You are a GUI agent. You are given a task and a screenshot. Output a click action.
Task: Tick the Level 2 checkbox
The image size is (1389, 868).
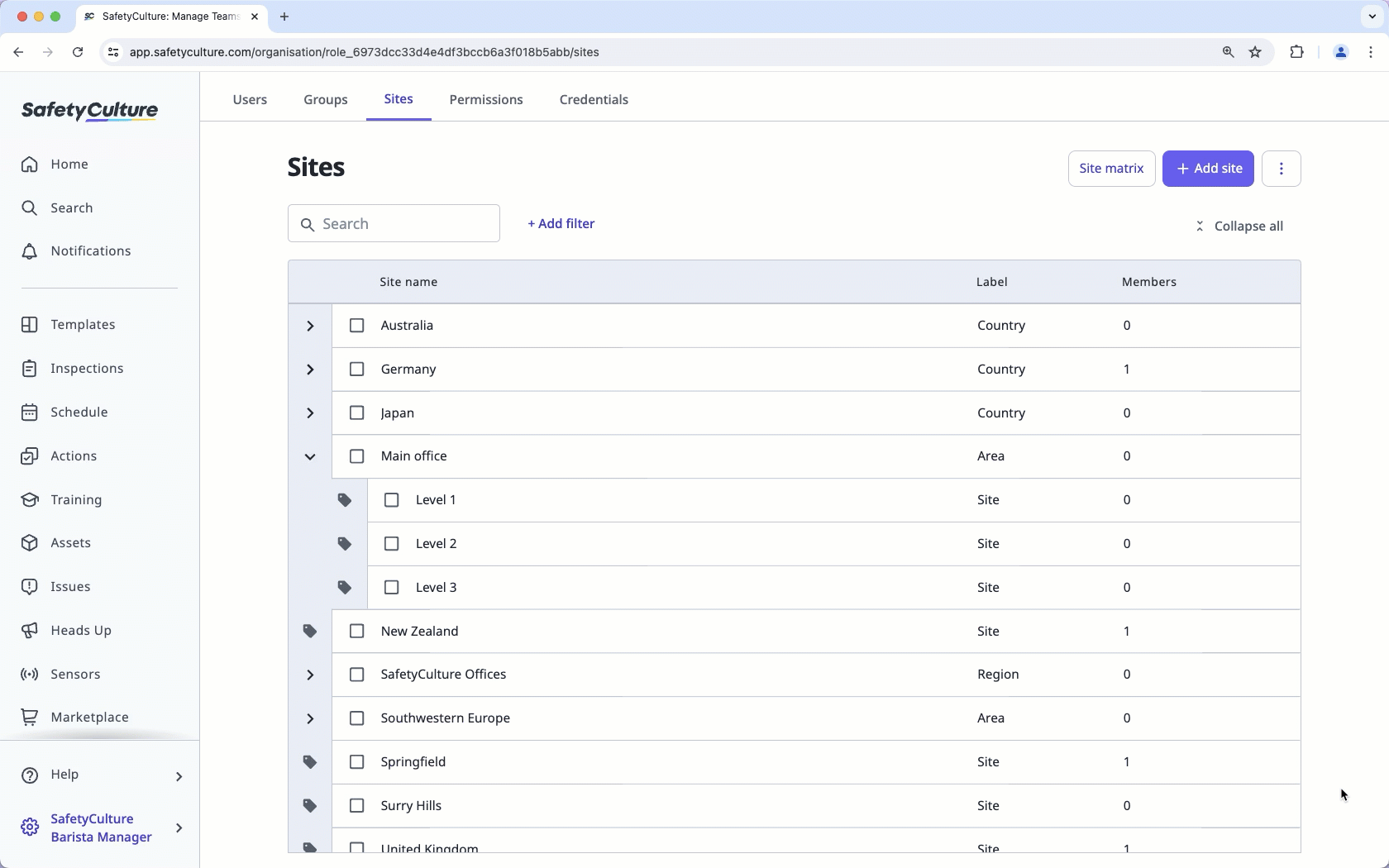[392, 544]
